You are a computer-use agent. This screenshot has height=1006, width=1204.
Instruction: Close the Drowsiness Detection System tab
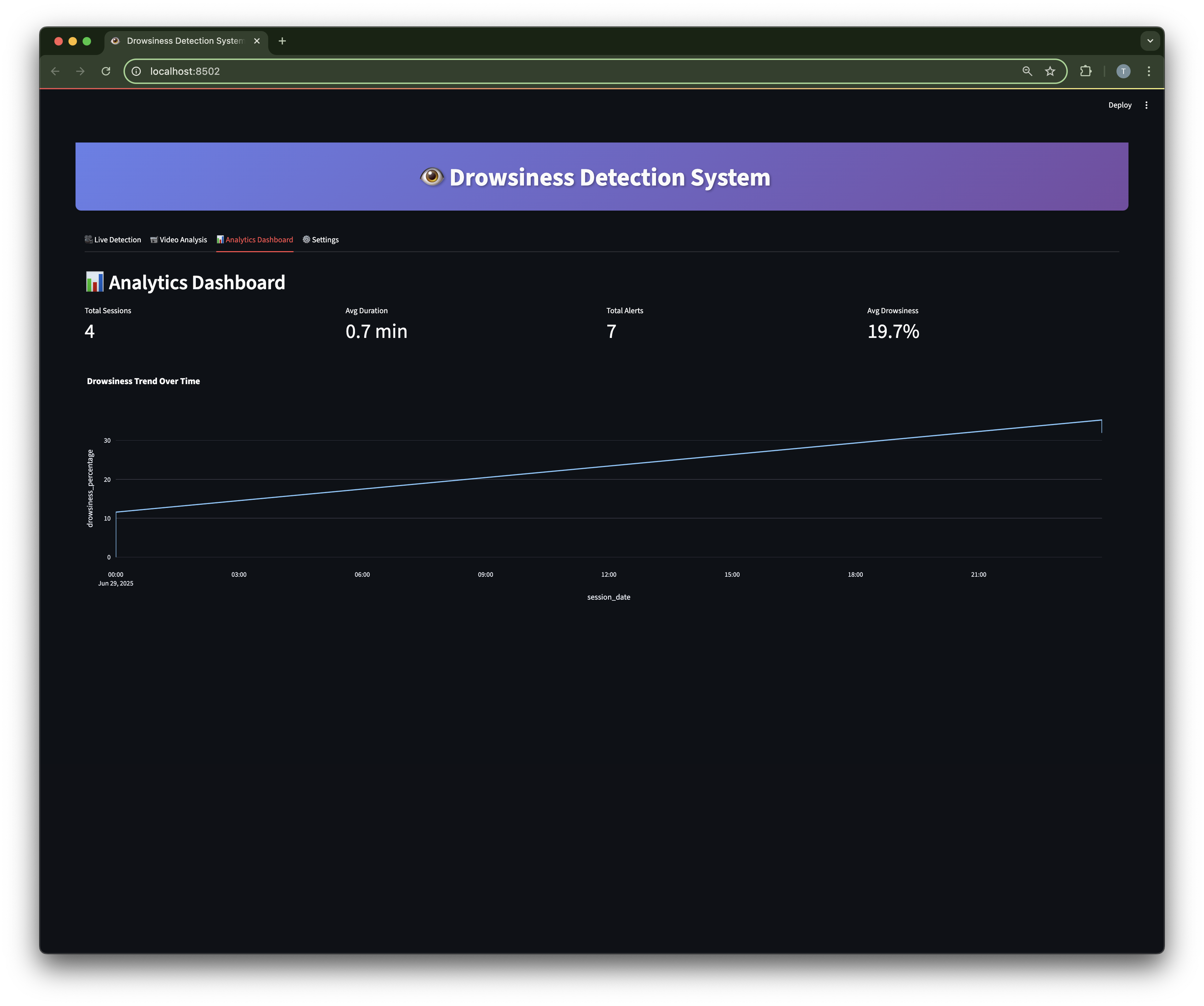click(257, 41)
